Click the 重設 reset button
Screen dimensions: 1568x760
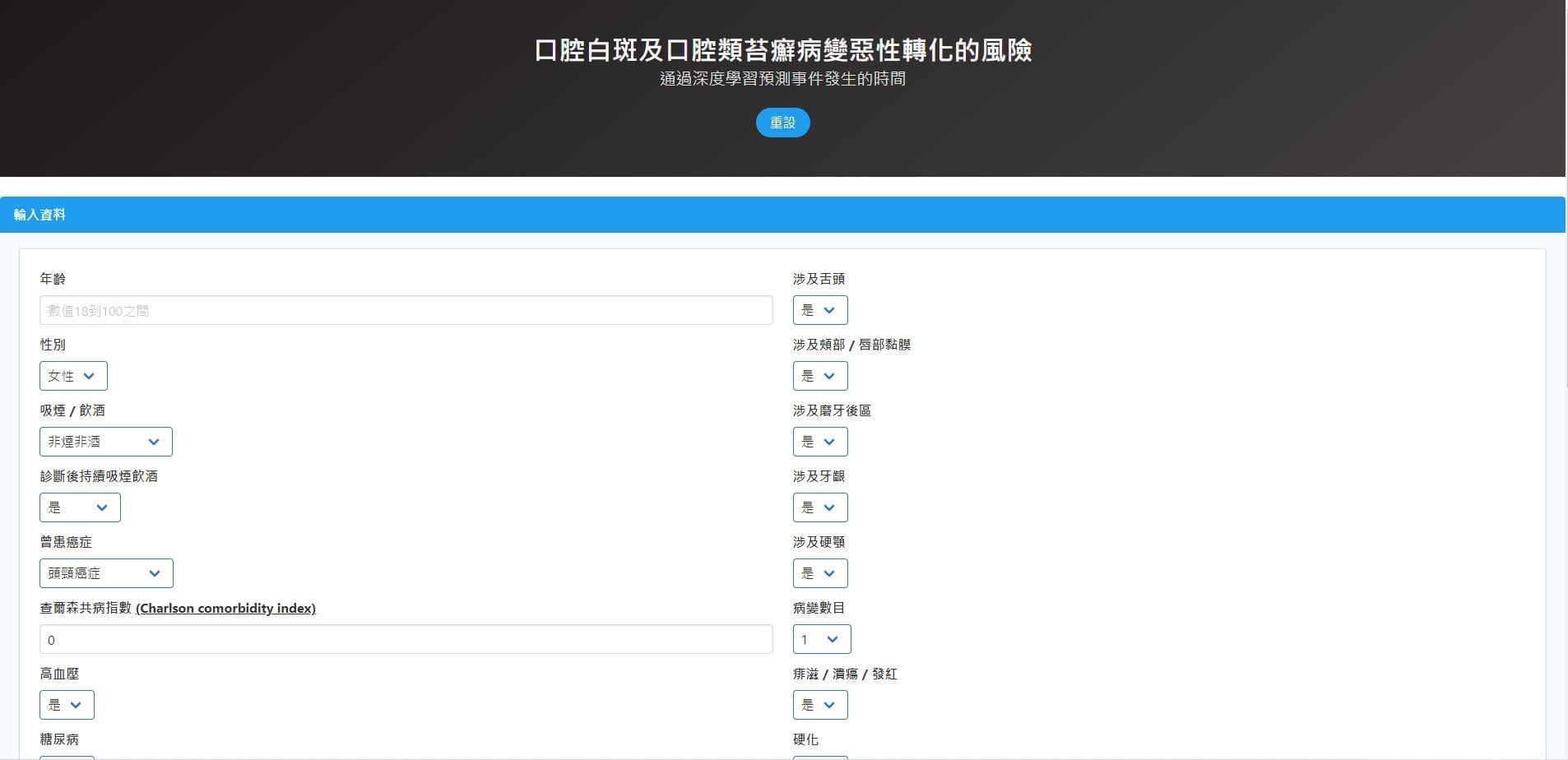pyautogui.click(x=782, y=123)
